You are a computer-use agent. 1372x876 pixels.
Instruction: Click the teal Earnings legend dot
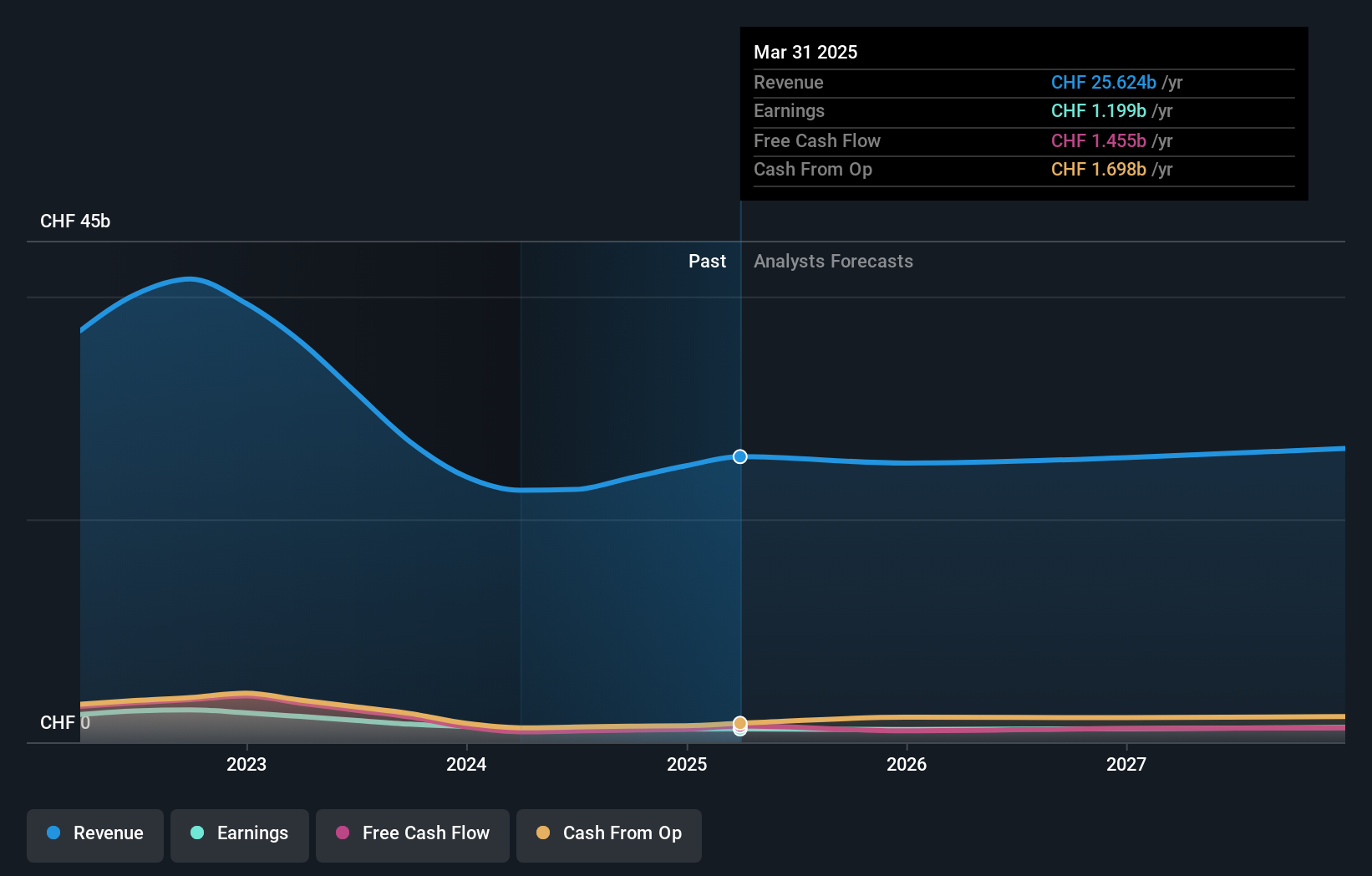tap(196, 833)
